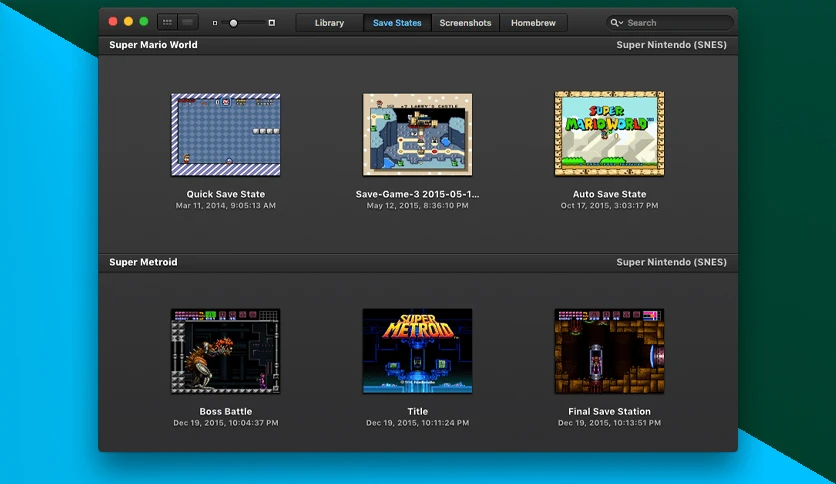Click the Auto Save State label
The width and height of the screenshot is (836, 484).
coord(609,194)
